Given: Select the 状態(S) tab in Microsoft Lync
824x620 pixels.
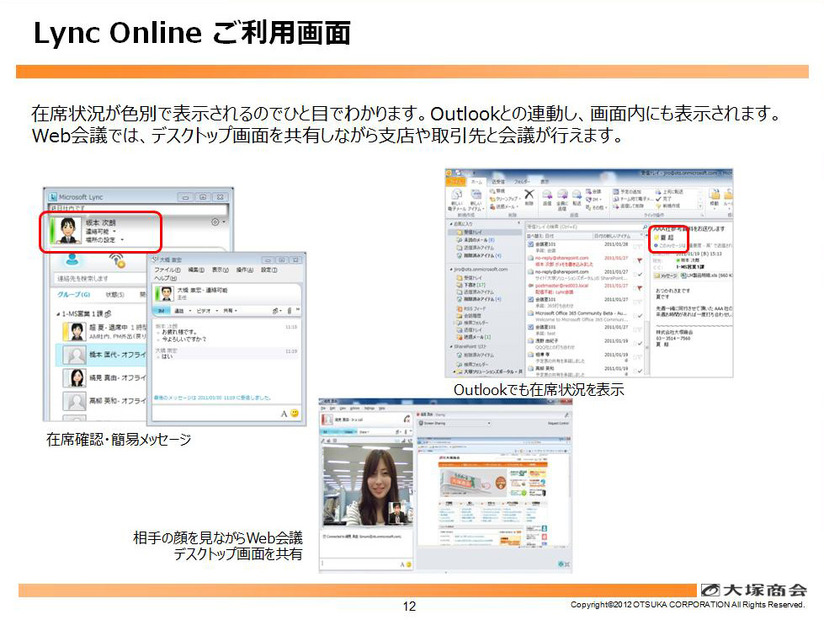Looking at the screenshot, I should (115, 295).
